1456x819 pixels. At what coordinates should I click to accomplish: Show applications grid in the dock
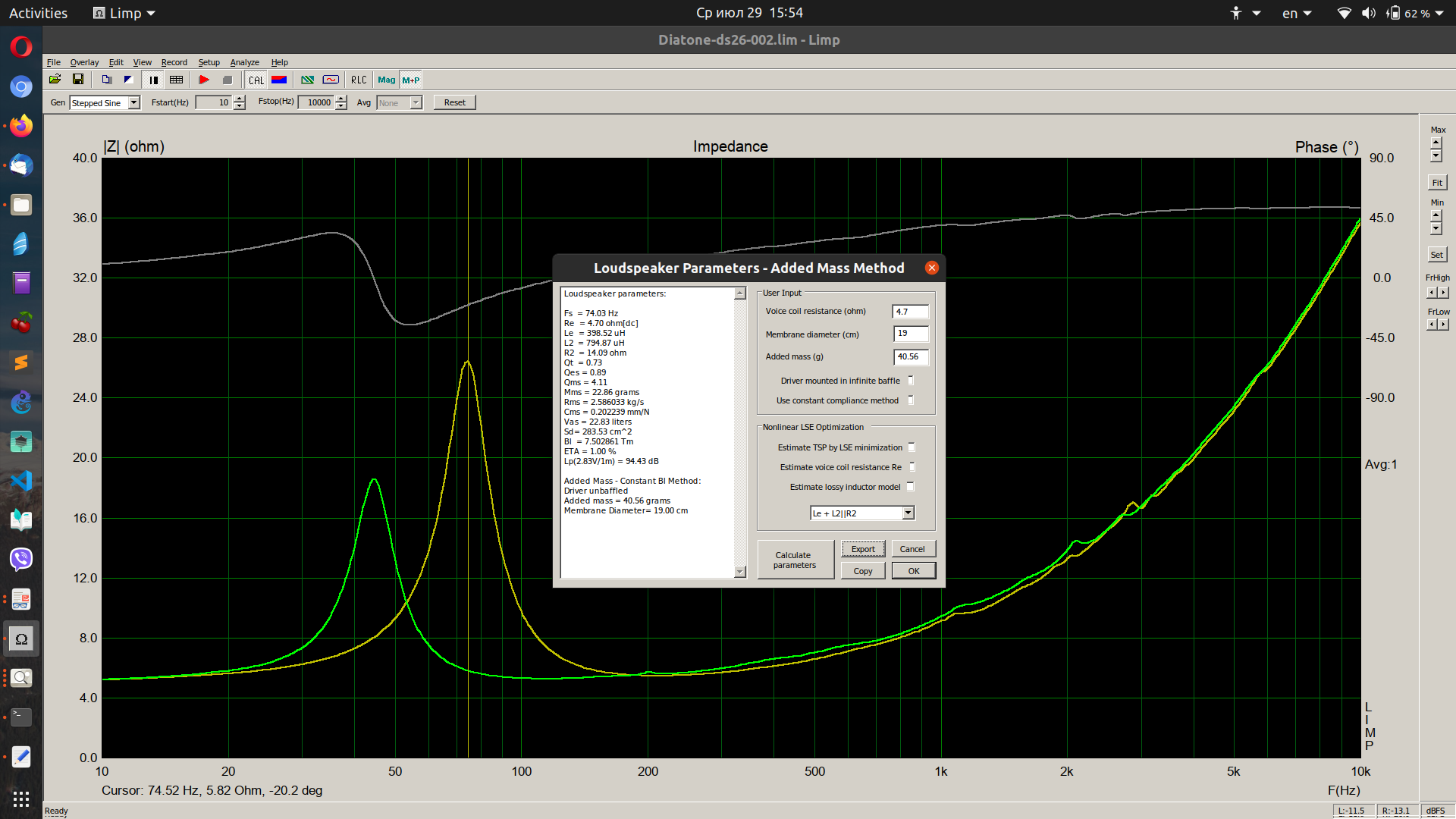coord(21,799)
